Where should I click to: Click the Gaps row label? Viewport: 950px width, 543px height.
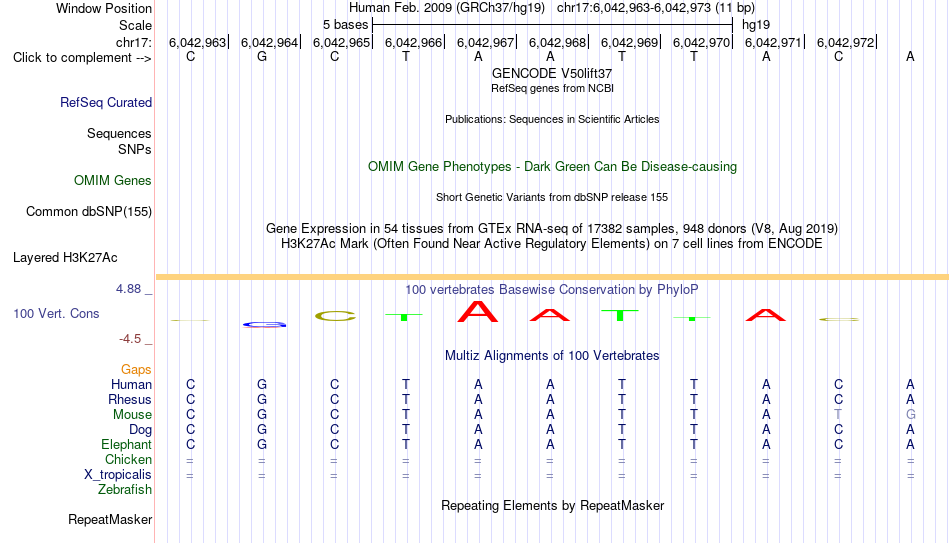[136, 370]
